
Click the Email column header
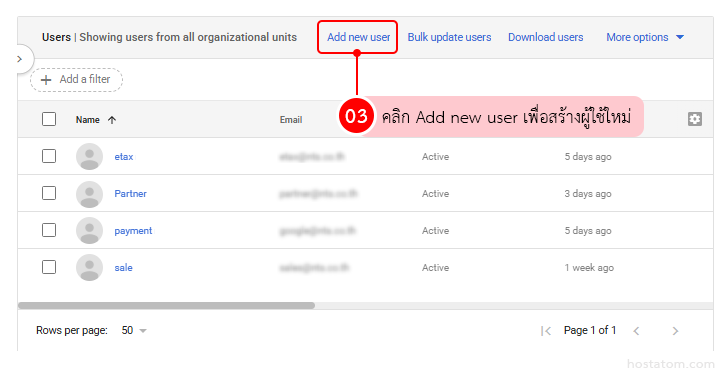291,120
